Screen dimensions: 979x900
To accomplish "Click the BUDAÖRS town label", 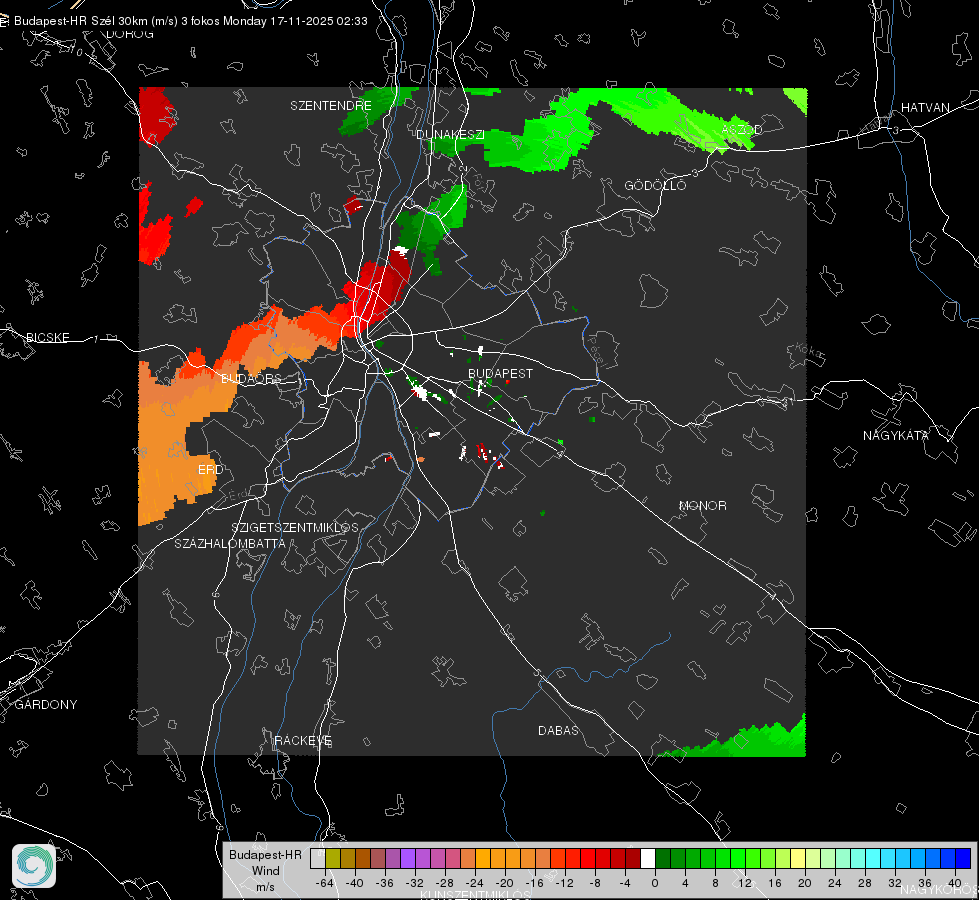I will pos(251,378).
